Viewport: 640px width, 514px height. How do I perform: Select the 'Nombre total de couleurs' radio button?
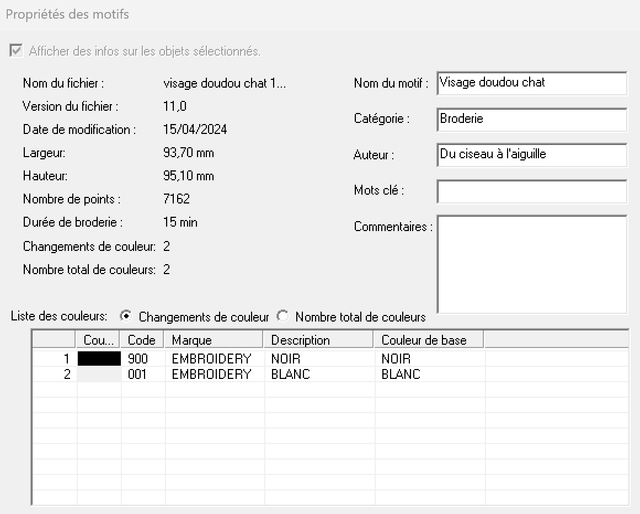coord(283,316)
